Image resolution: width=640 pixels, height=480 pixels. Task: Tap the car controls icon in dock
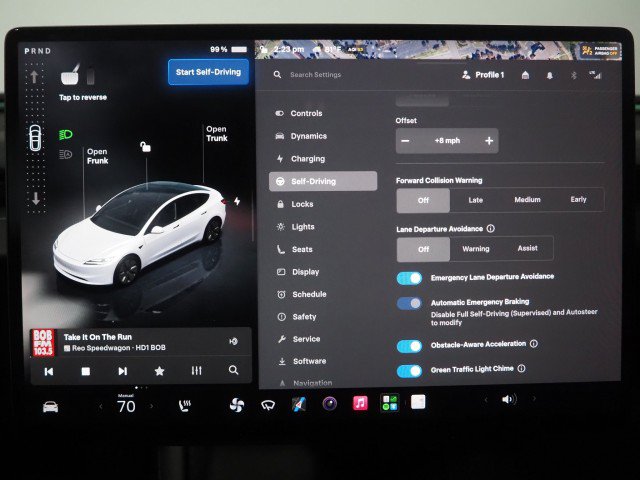point(50,407)
